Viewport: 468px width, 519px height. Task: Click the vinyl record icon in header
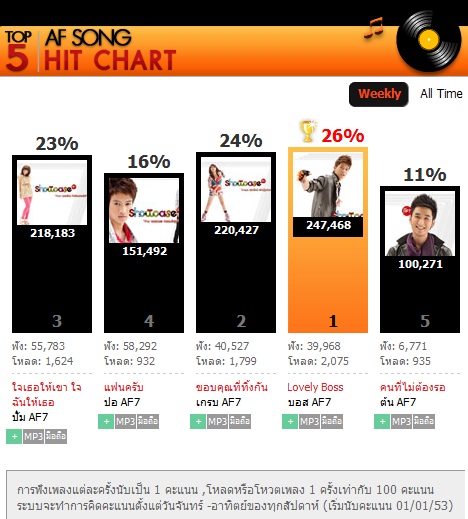coord(429,41)
